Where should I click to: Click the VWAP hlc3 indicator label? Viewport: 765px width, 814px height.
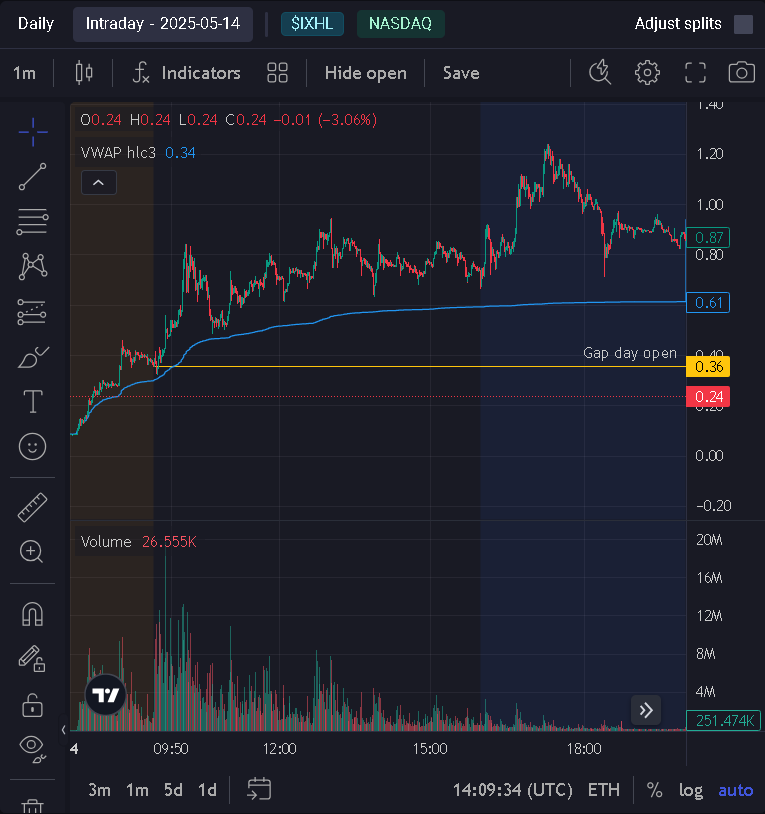[118, 153]
